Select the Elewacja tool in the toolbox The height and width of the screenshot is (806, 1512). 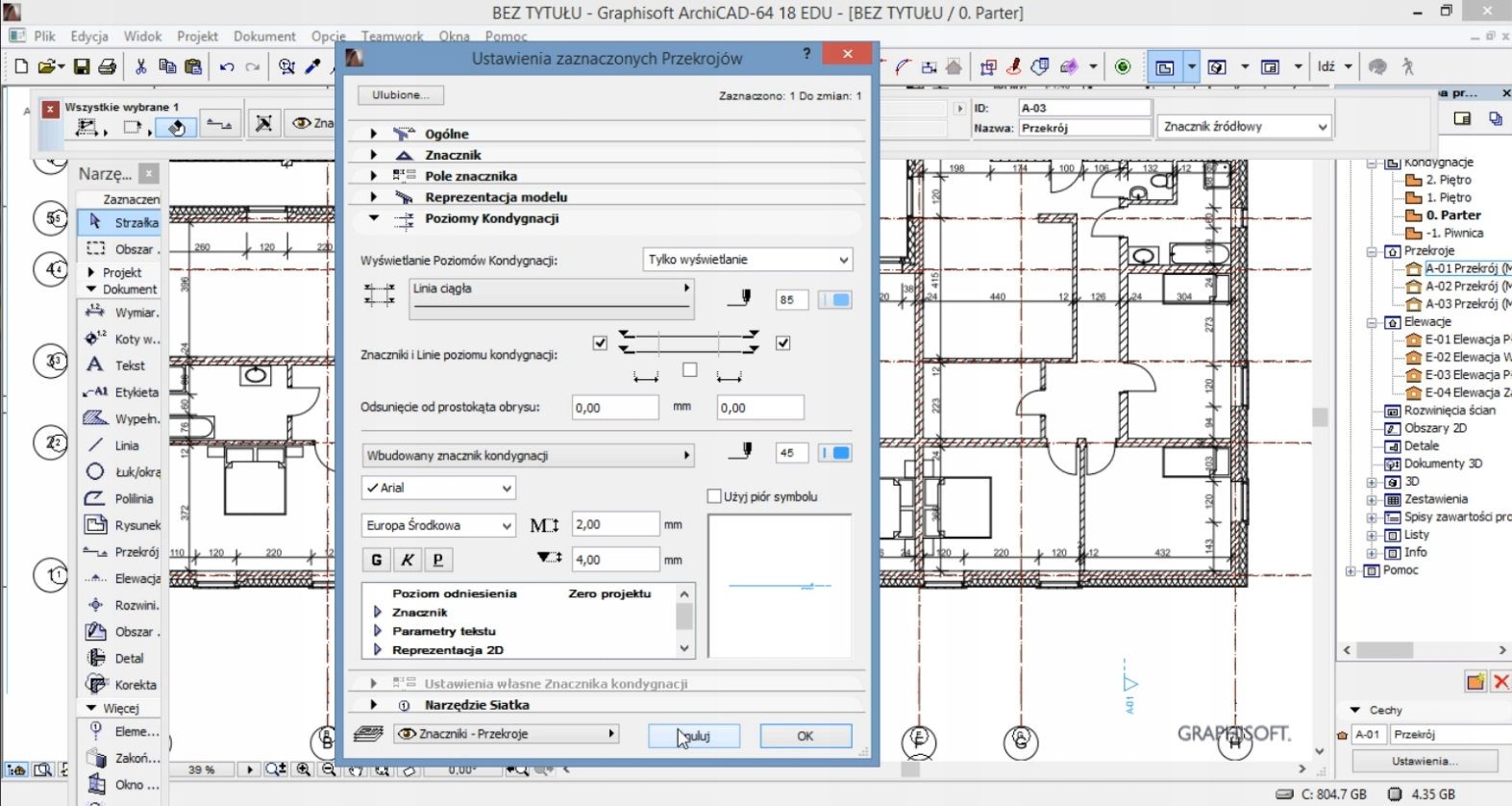(119, 578)
